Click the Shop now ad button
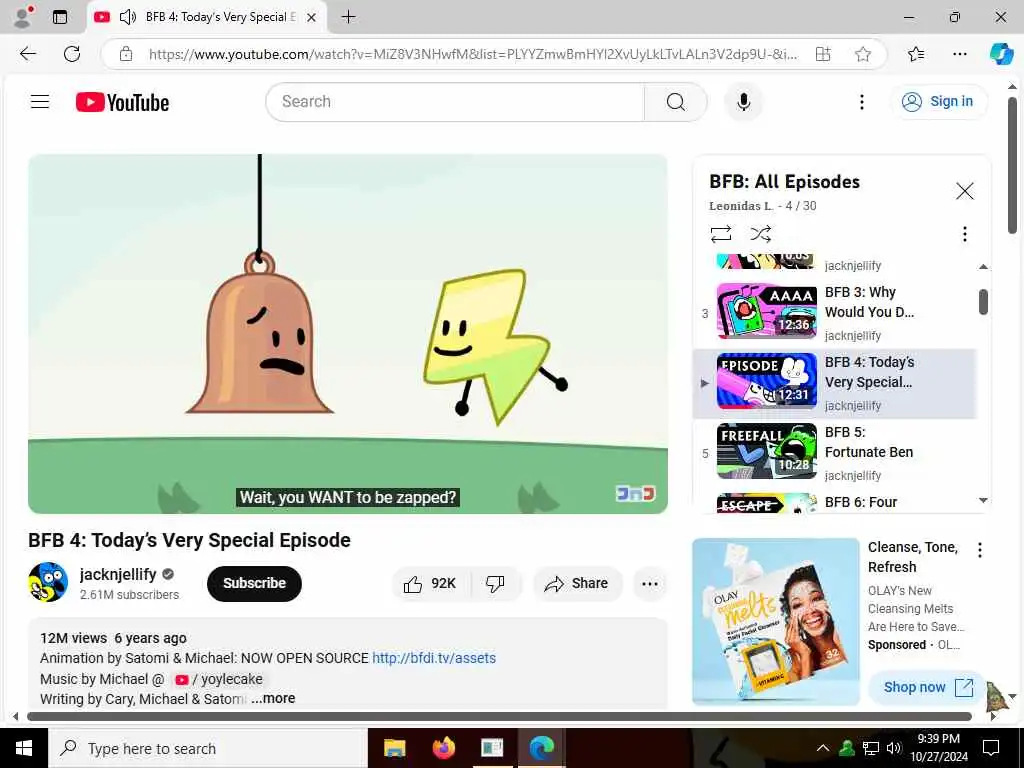Viewport: 1024px width, 768px height. [x=927, y=687]
